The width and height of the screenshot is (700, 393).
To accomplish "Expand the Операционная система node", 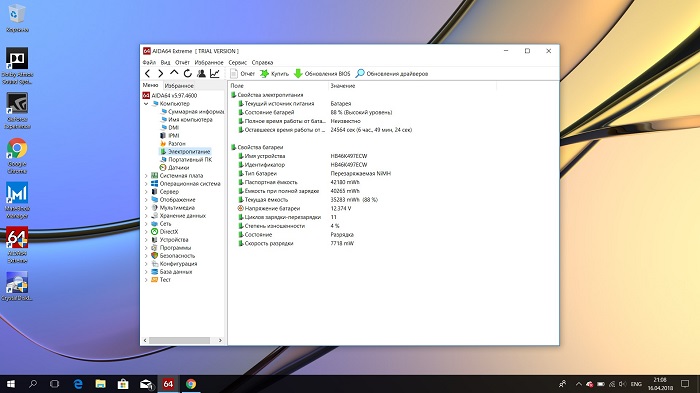I will pos(146,184).
